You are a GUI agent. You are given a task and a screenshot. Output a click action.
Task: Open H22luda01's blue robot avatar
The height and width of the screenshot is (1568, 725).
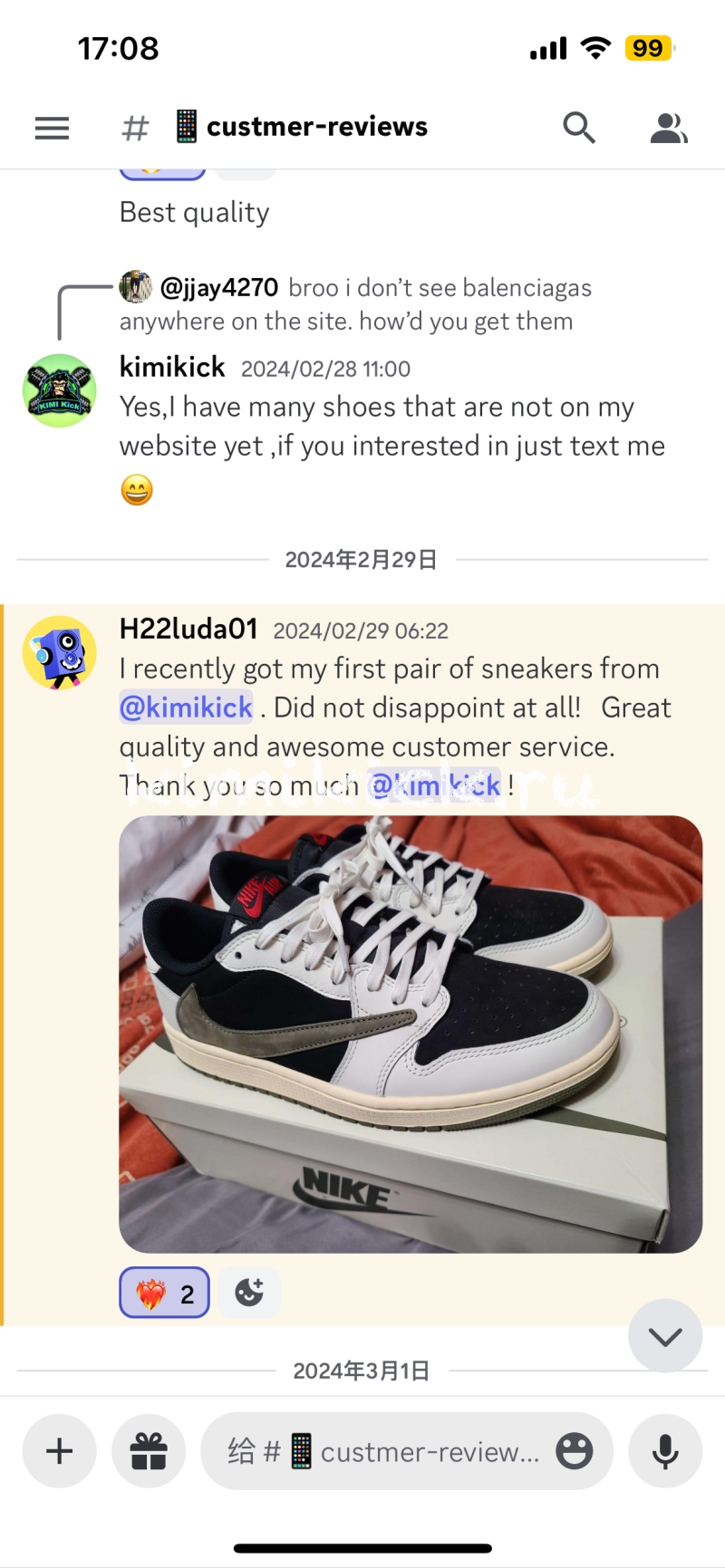coord(60,652)
